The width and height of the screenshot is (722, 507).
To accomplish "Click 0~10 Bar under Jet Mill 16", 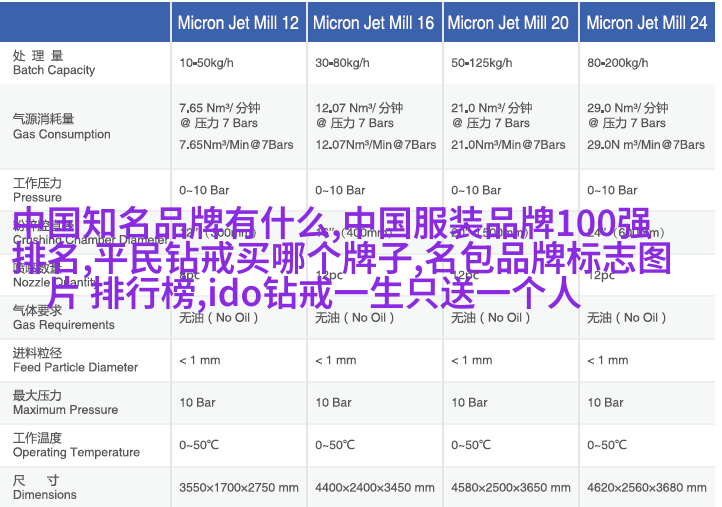I will [x=340, y=190].
